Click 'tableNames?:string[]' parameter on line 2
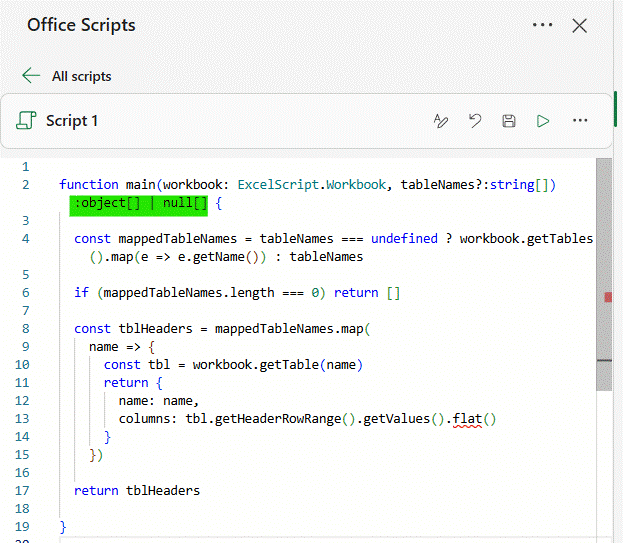Viewport: 623px width, 543px height. tap(474, 185)
